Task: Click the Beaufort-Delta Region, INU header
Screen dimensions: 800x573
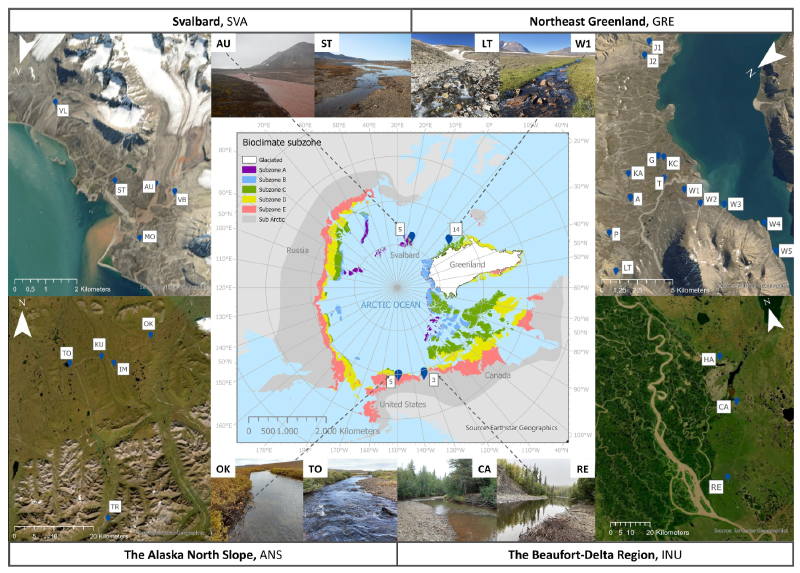Action: (599, 554)
